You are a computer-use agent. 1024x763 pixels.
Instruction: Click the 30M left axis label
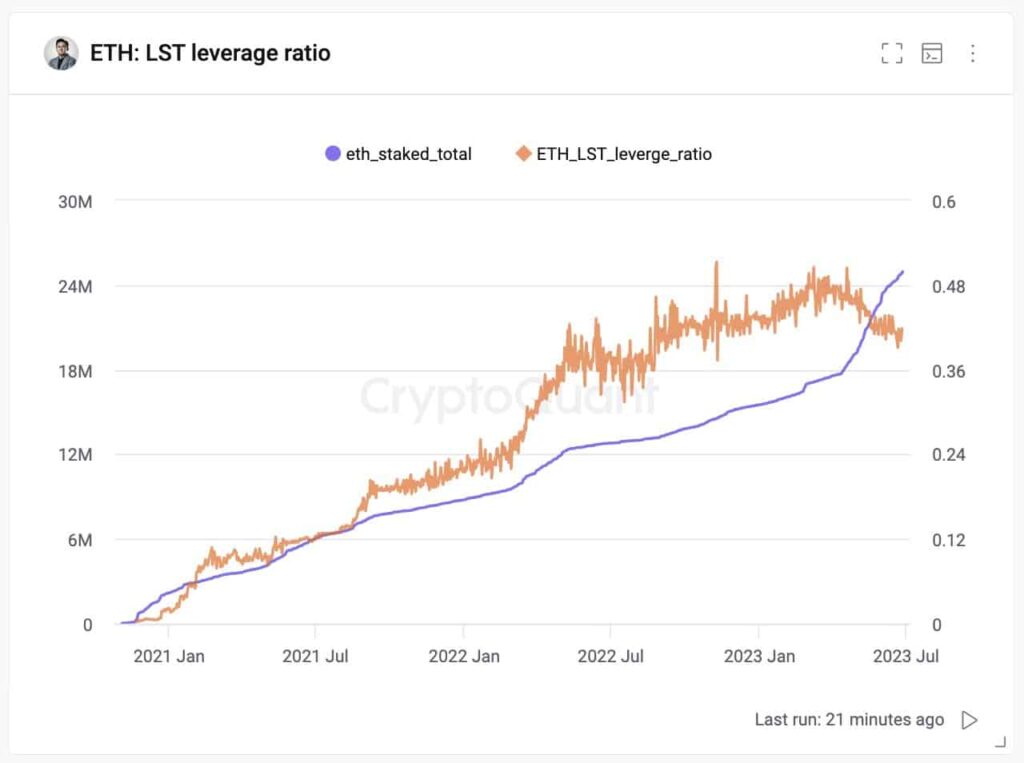pos(75,202)
